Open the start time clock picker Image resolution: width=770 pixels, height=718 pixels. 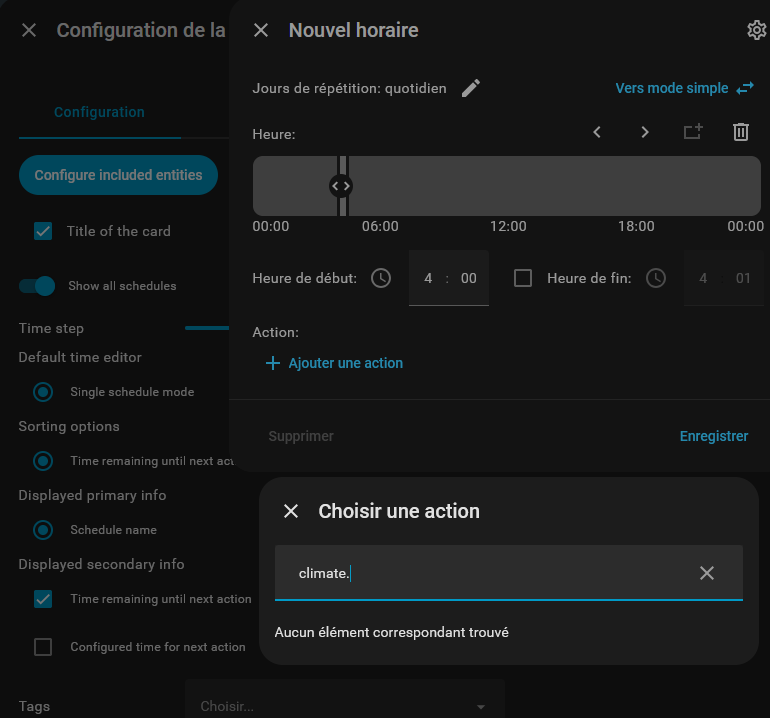tap(381, 278)
